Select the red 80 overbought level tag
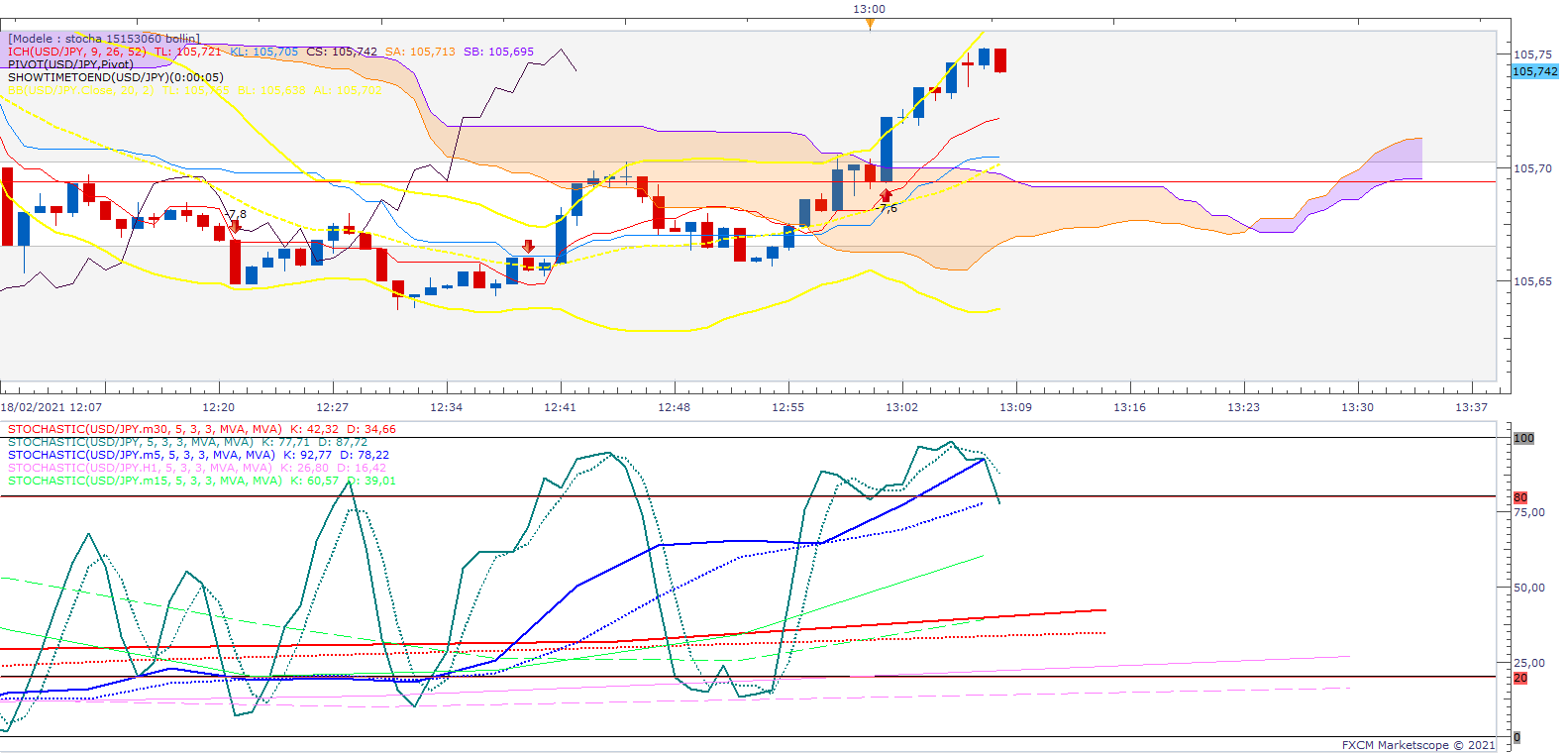The width and height of the screenshot is (1568, 753). coord(1520,497)
